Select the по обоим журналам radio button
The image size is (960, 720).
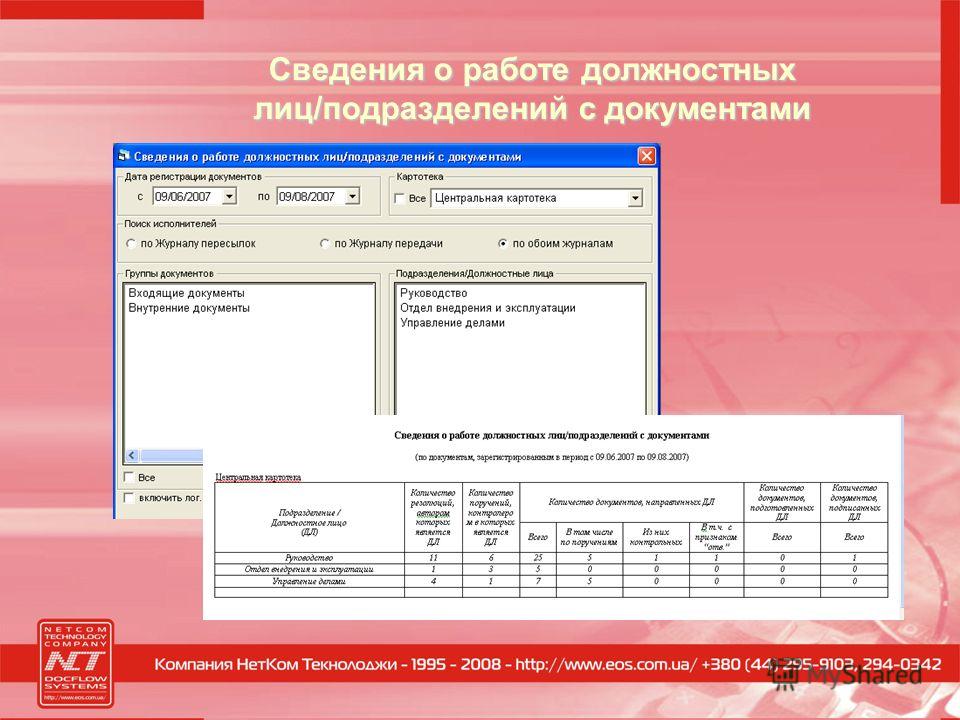[x=503, y=244]
